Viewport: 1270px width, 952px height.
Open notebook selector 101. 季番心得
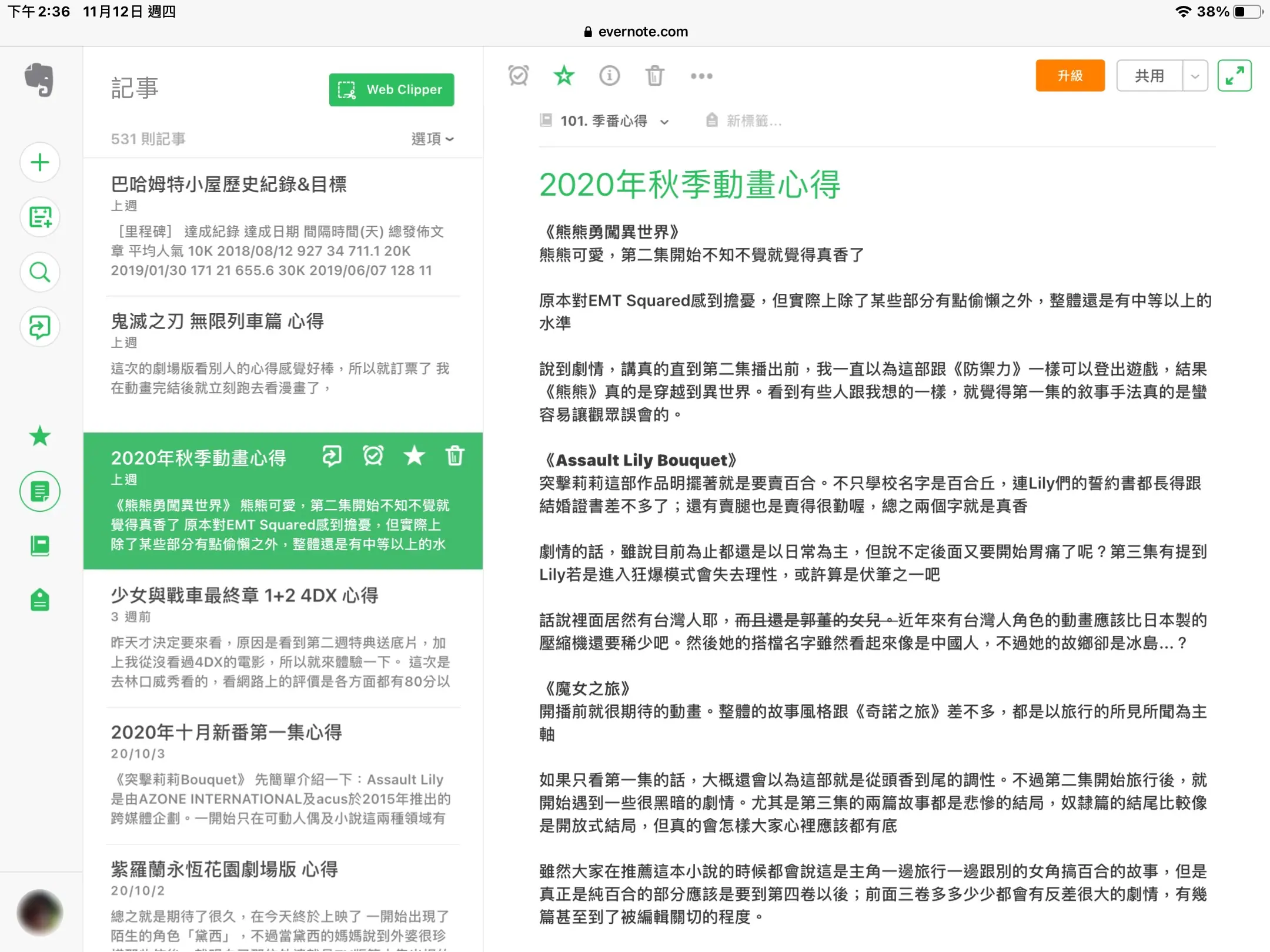tap(604, 121)
